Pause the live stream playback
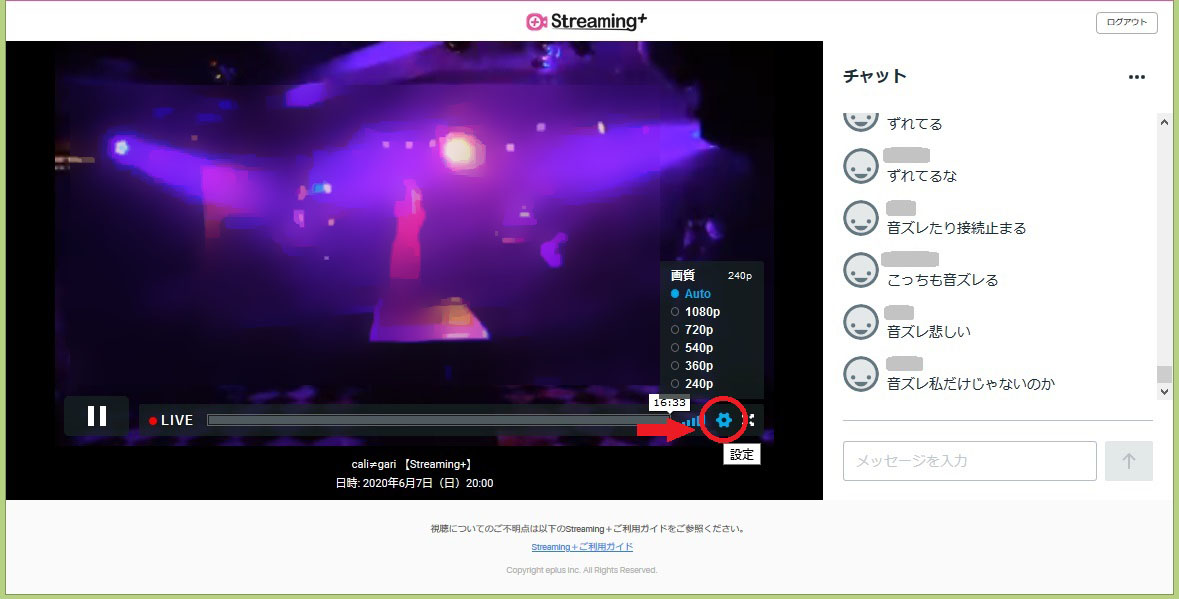 [x=96, y=415]
